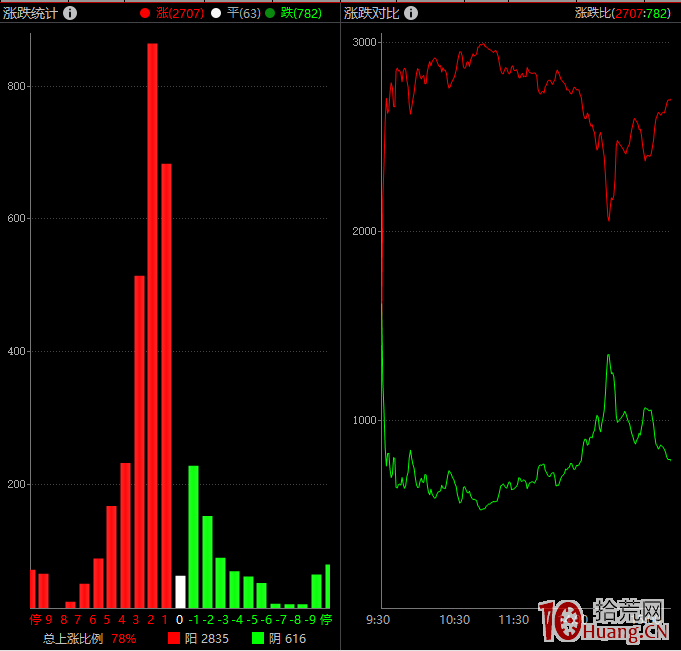
Task: Click the tallest red bar at 2
Action: (x=152, y=326)
